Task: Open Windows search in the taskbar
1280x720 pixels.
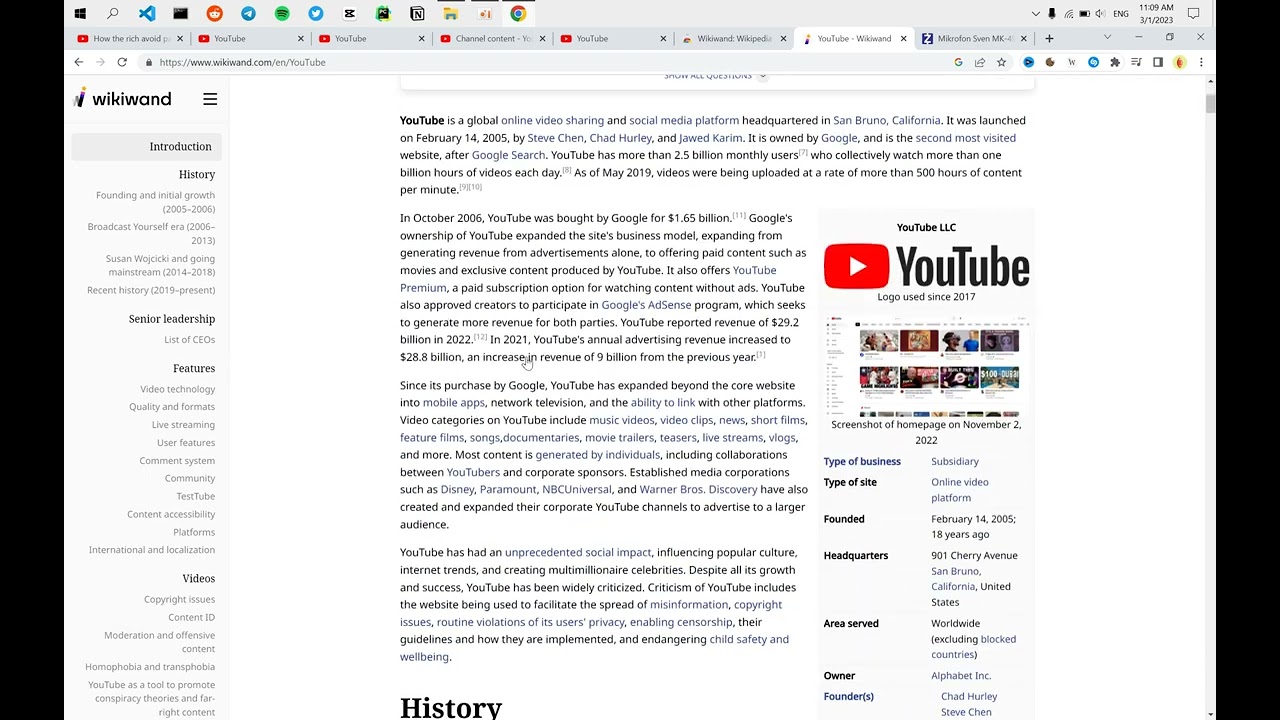Action: (113, 14)
